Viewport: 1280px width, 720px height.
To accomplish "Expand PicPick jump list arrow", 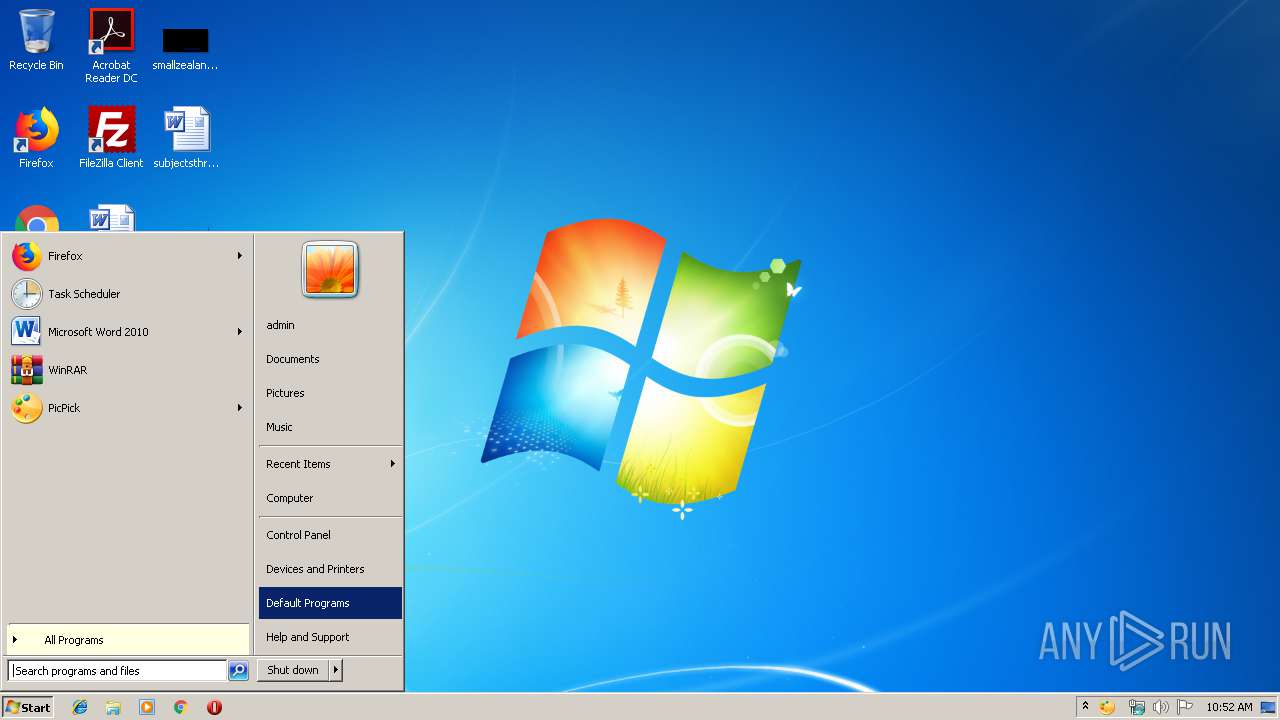I will 240,408.
